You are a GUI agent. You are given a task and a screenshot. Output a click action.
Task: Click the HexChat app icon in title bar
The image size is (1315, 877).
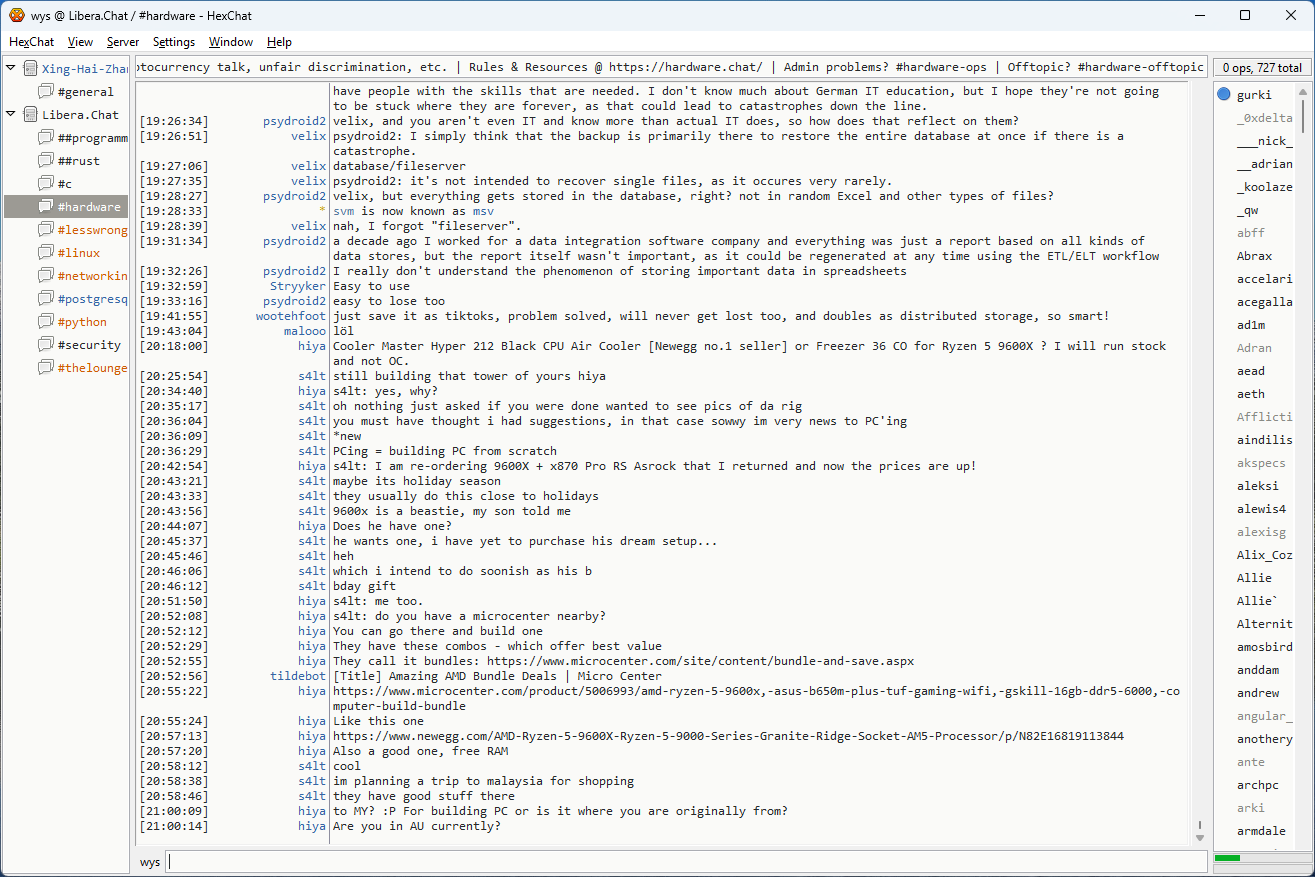[16, 15]
